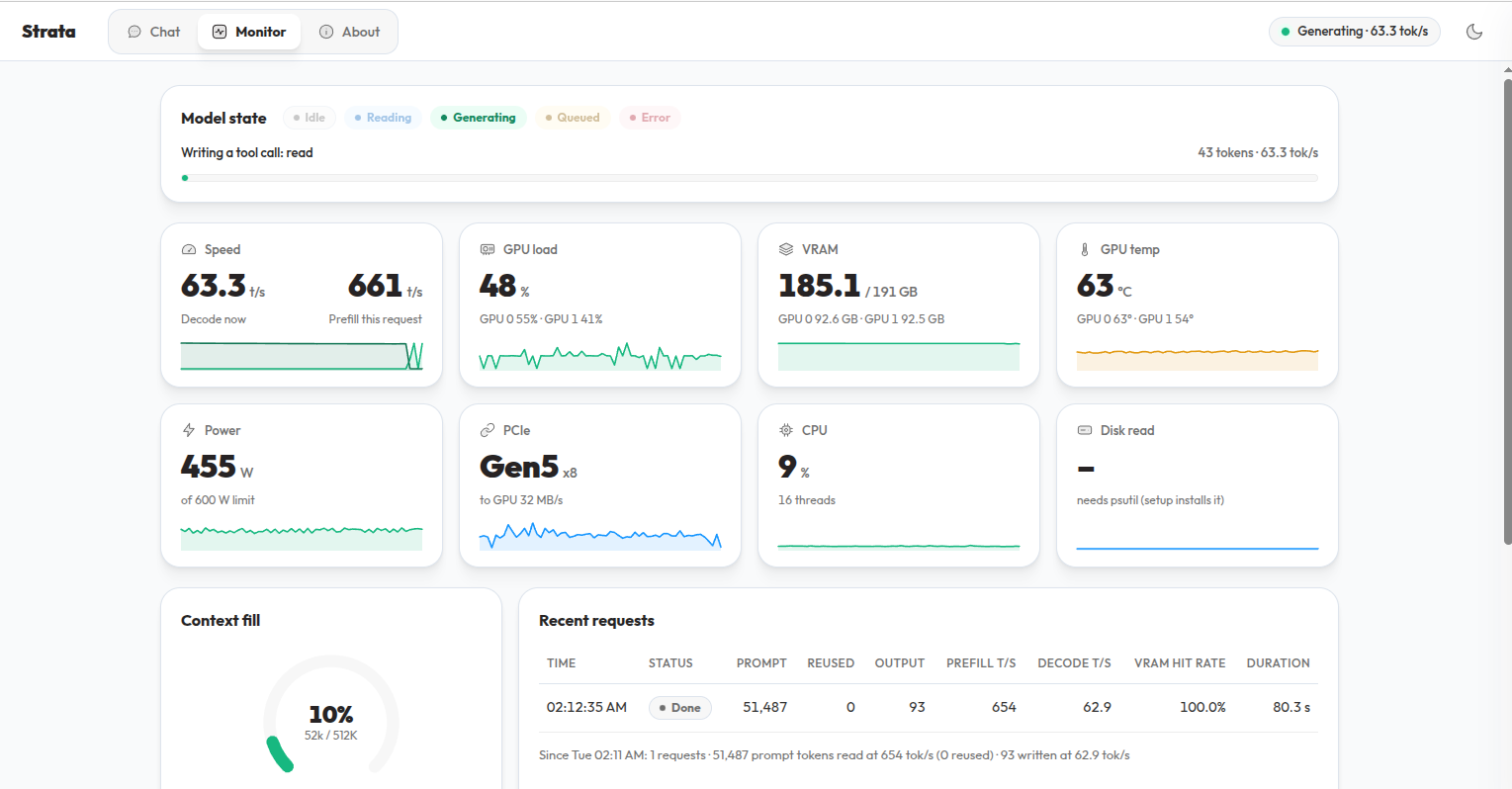Image resolution: width=1512 pixels, height=789 pixels.
Task: Click the processor icon beside CPU
Action: point(786,431)
